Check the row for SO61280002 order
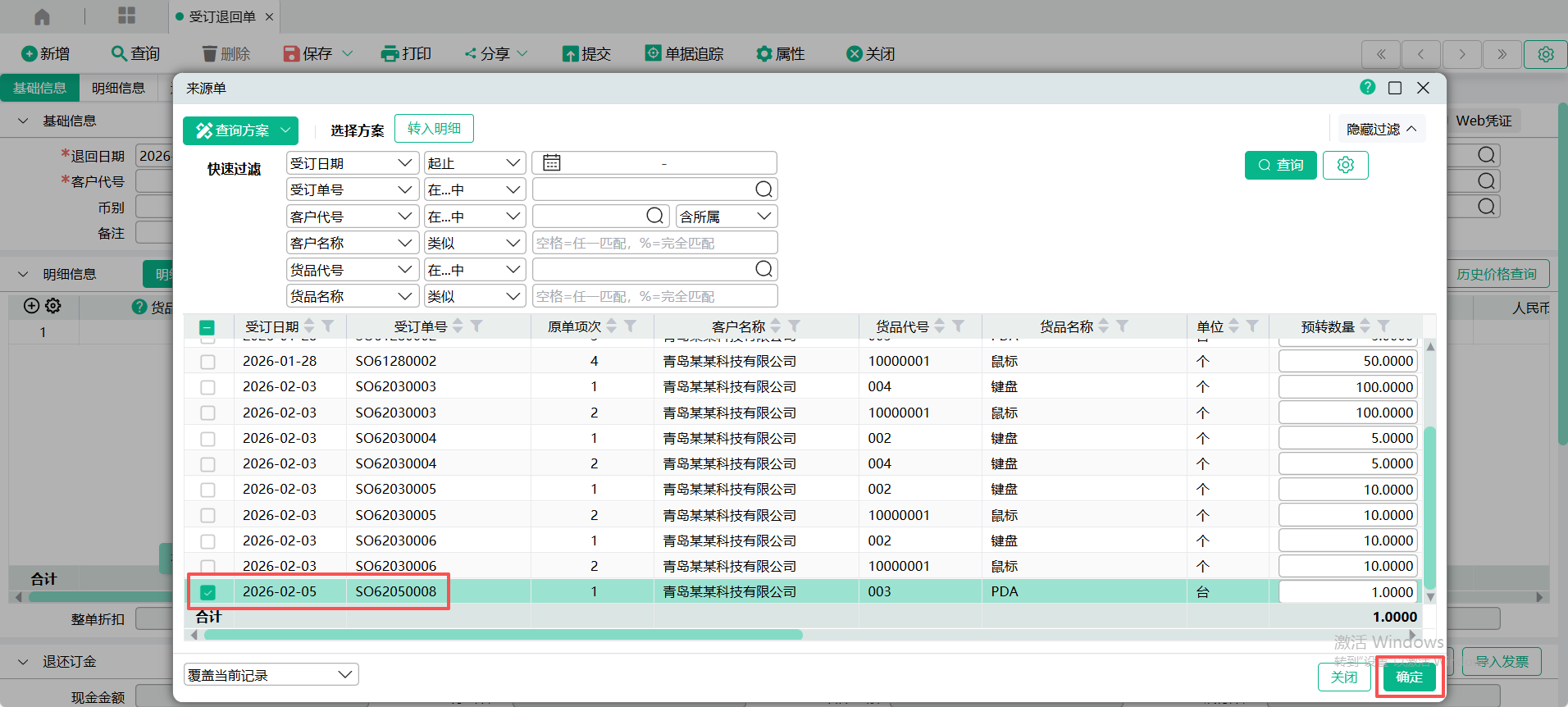 tap(207, 362)
